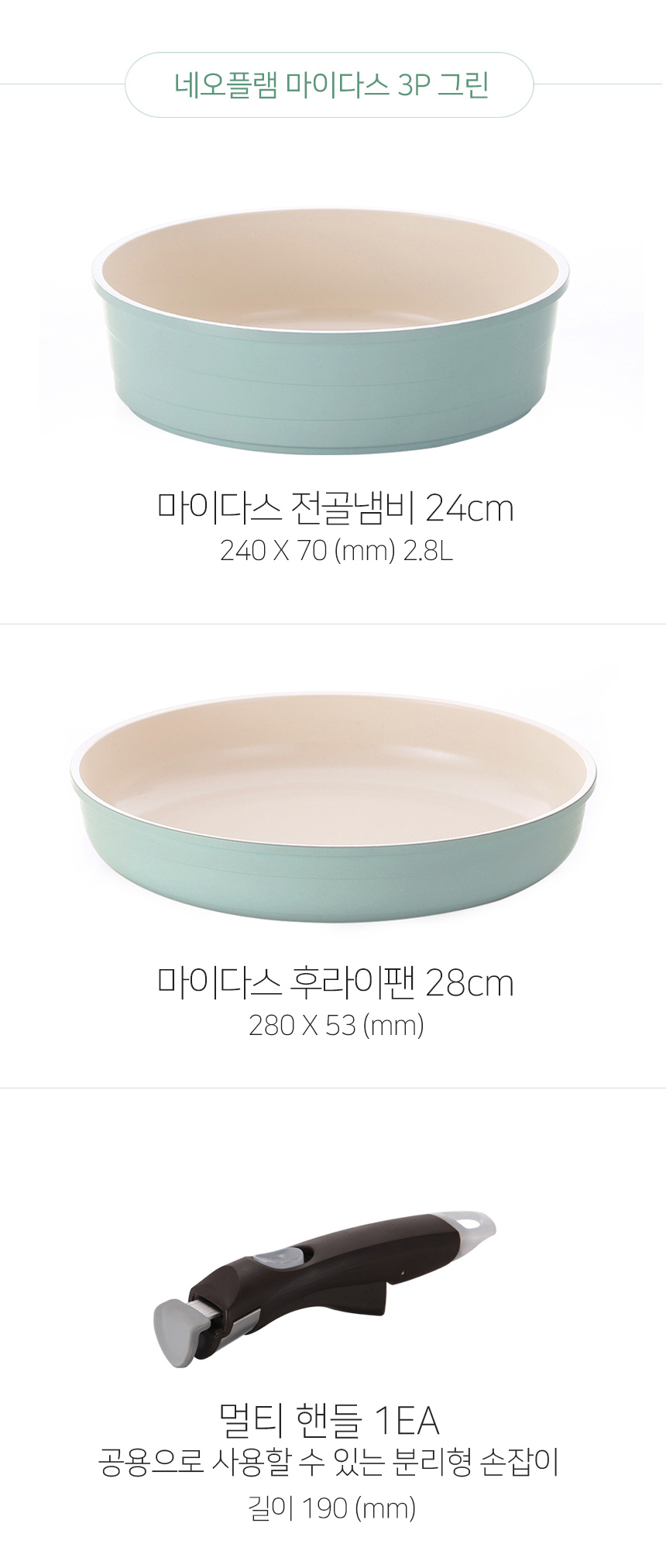The width and height of the screenshot is (666, 1568).
Task: Select the green 후라이팬 pan image
Action: tap(334, 806)
